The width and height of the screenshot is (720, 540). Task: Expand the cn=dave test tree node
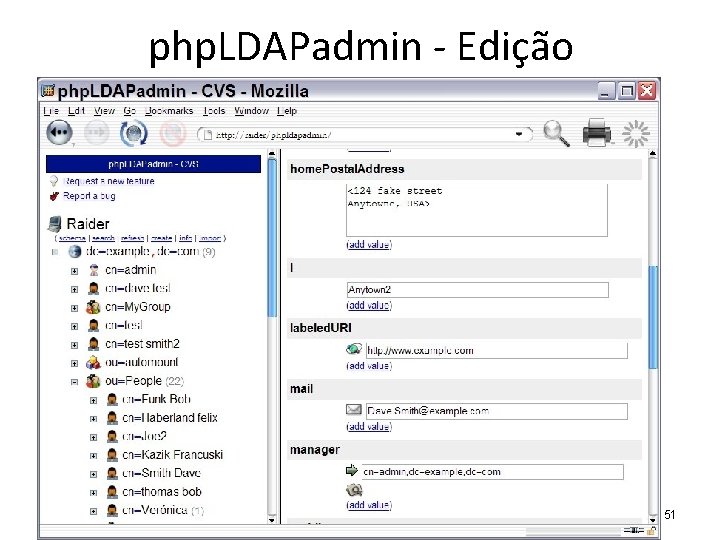[74, 289]
